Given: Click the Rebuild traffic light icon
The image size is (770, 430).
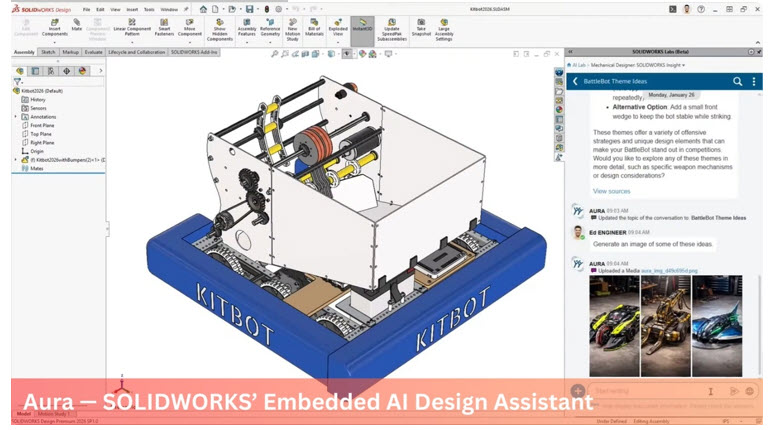Looking at the screenshot, I should (267, 9).
